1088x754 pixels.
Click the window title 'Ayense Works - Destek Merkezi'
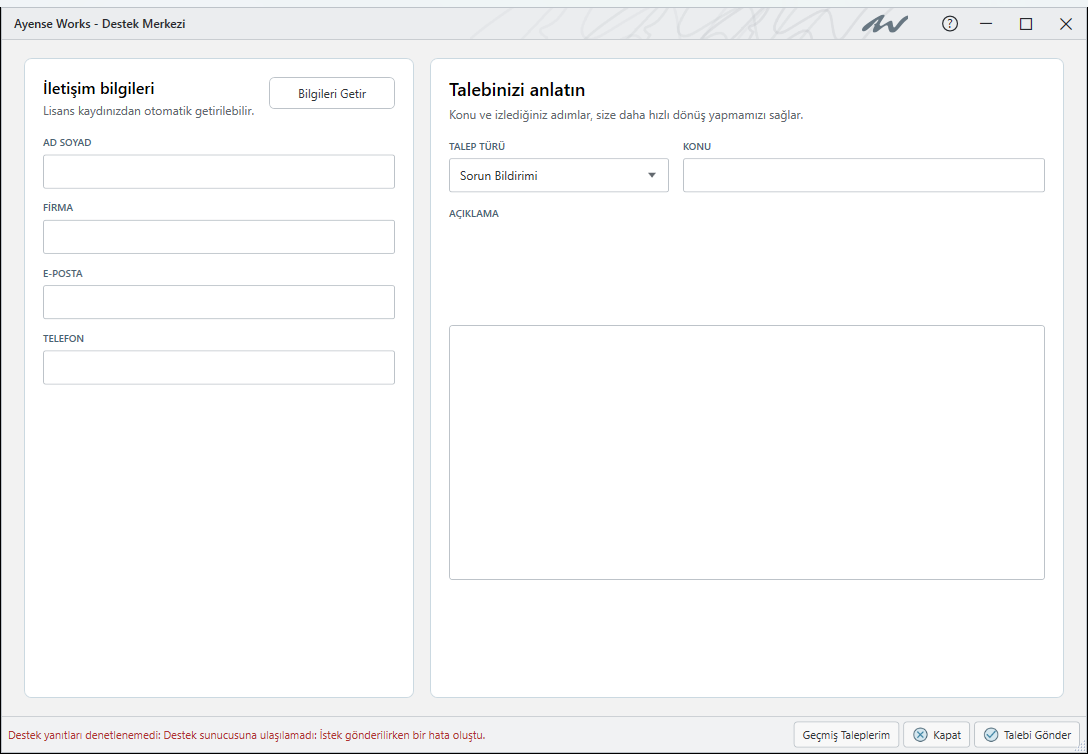99,24
